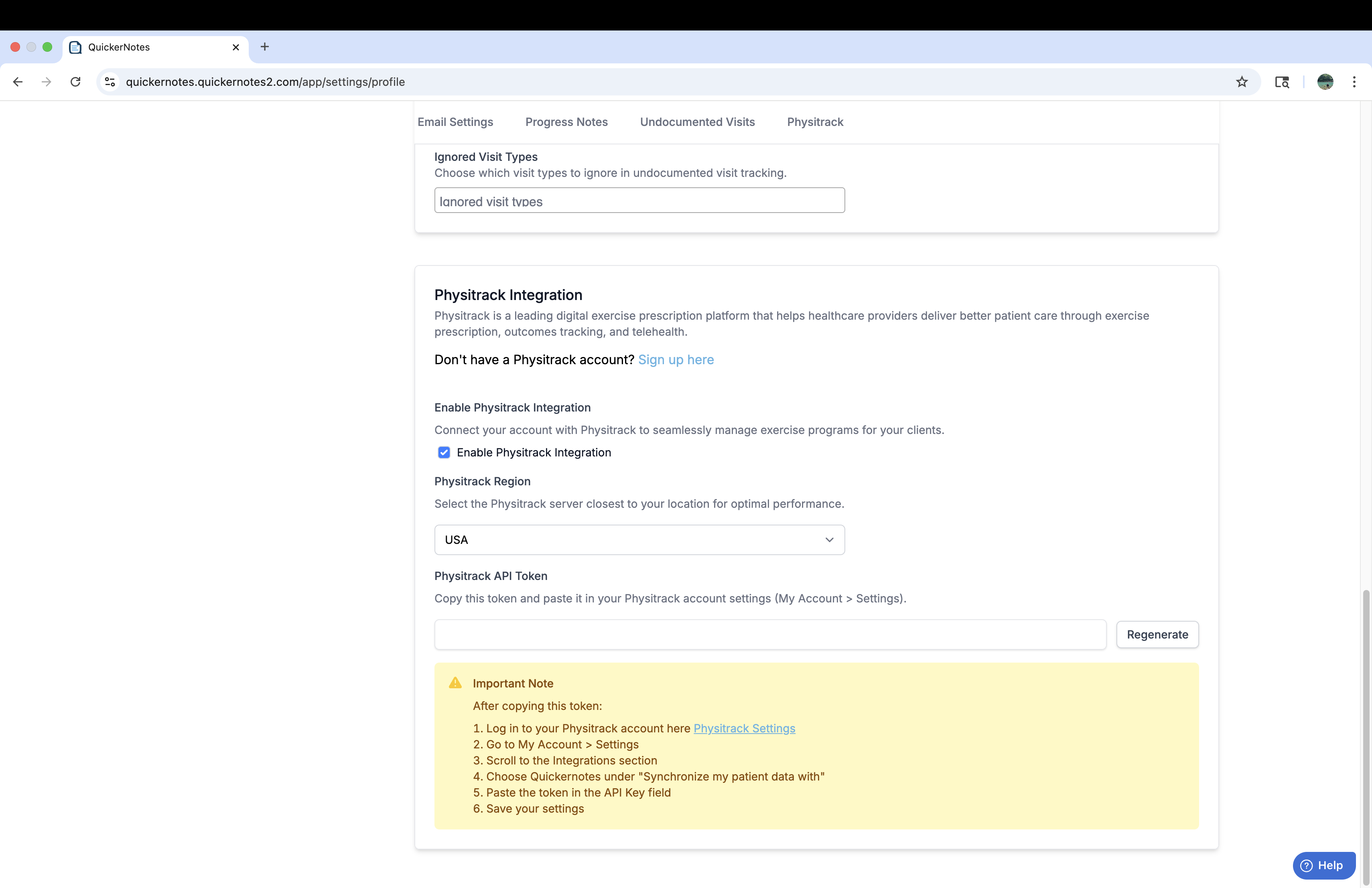Uncheck the Enable Physitrack Integration checkbox

[444, 452]
